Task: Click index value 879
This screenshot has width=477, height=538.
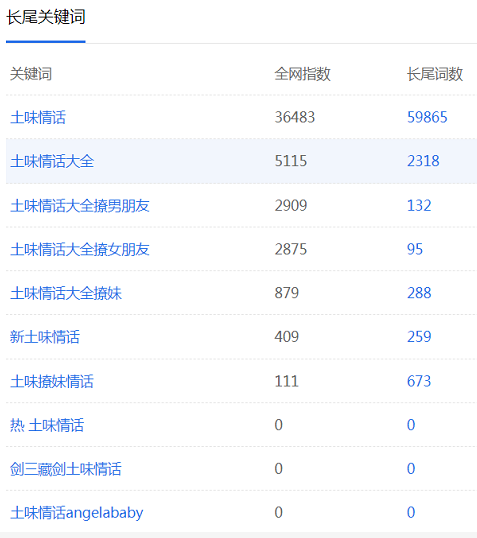Action: 287,293
